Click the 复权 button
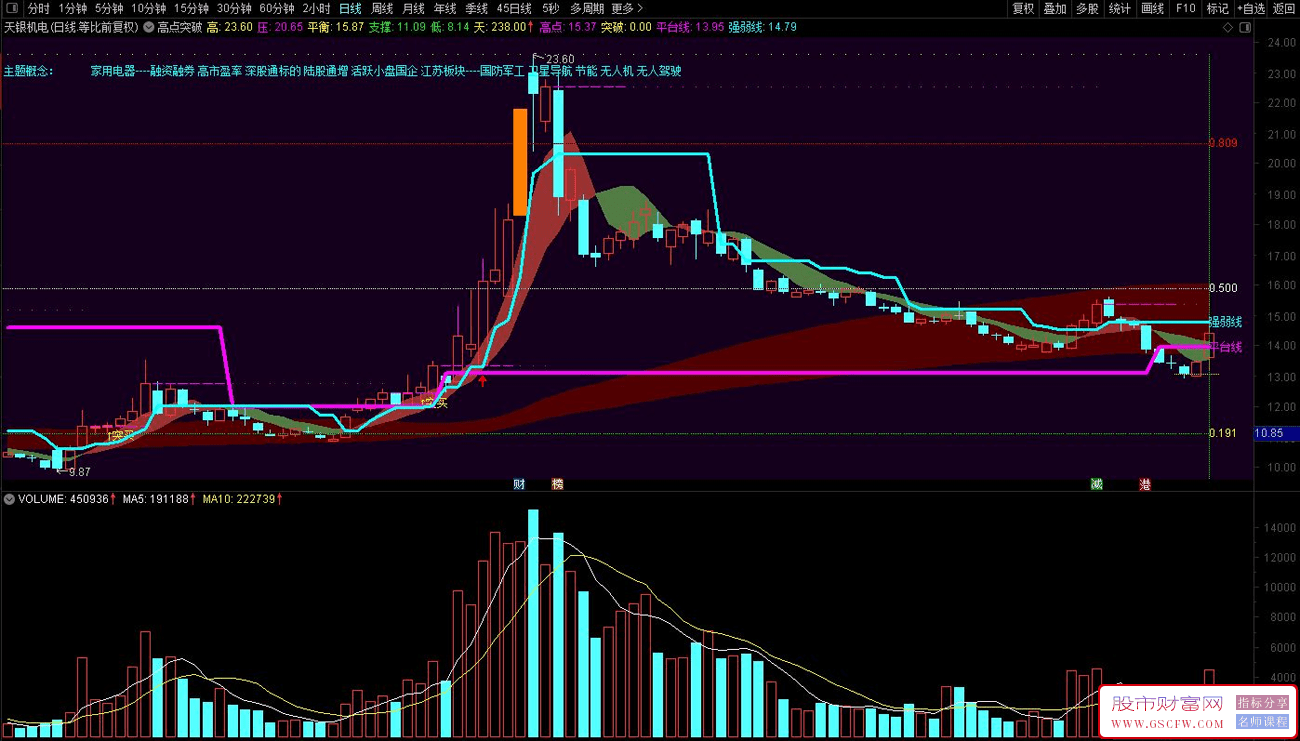The width and height of the screenshot is (1300, 741). tap(1023, 8)
